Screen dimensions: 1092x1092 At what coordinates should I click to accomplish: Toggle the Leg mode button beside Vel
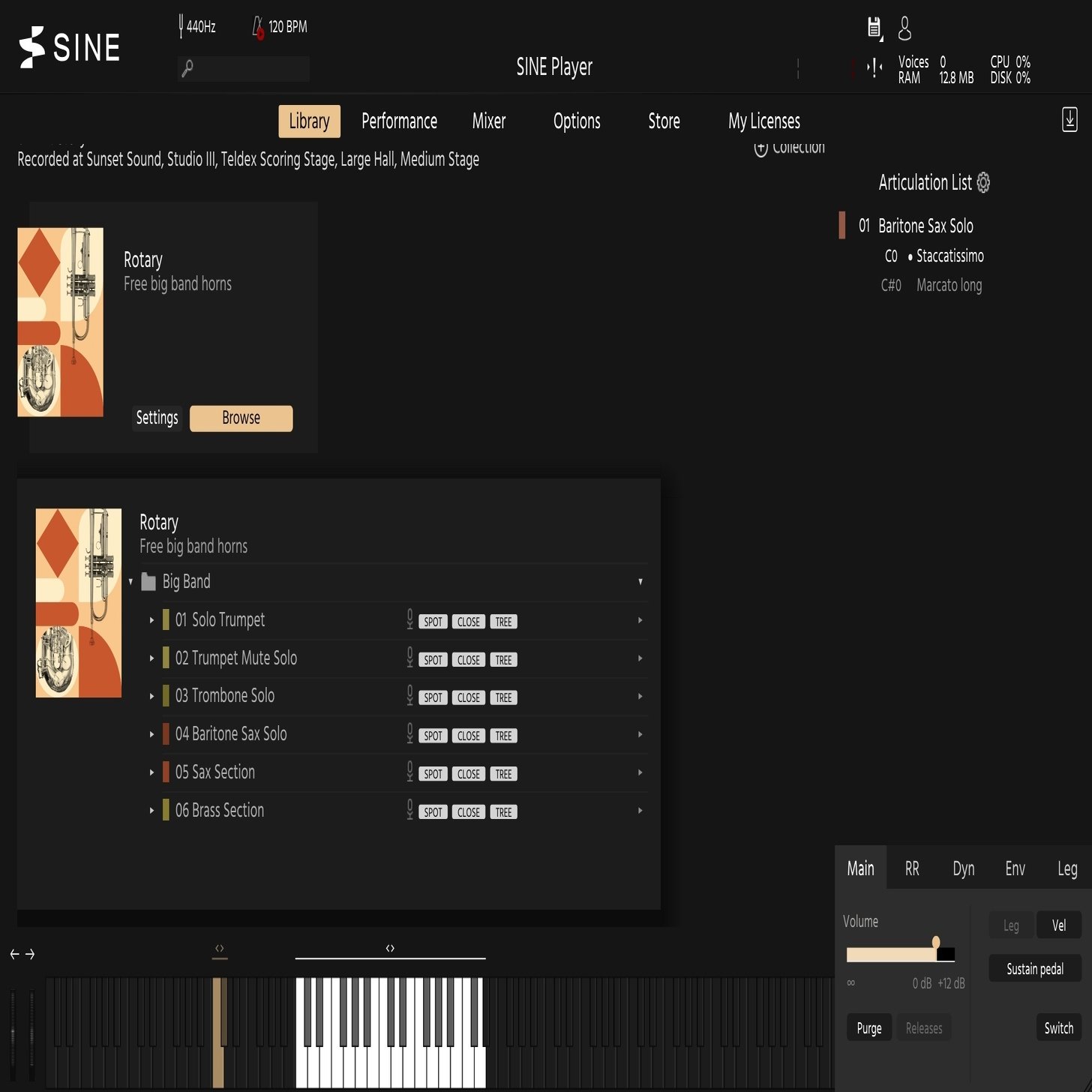(1011, 925)
